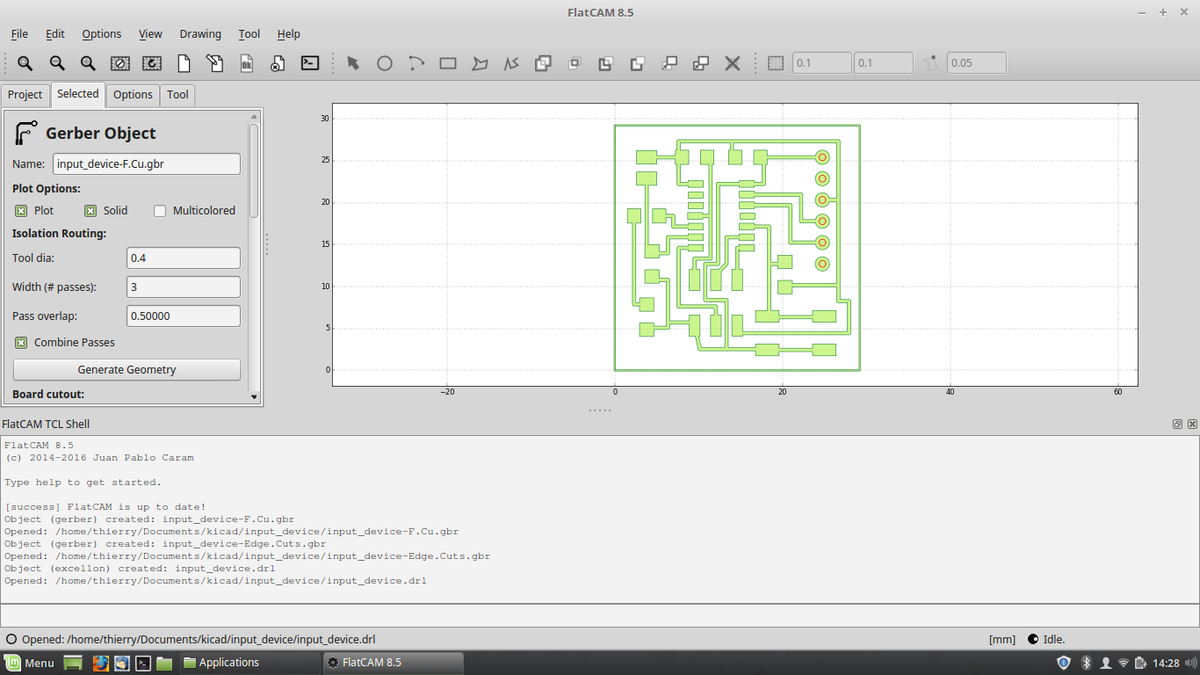The image size is (1200, 675).
Task: Undock the FlatCAM TCL Shell panel
Action: [x=1178, y=425]
